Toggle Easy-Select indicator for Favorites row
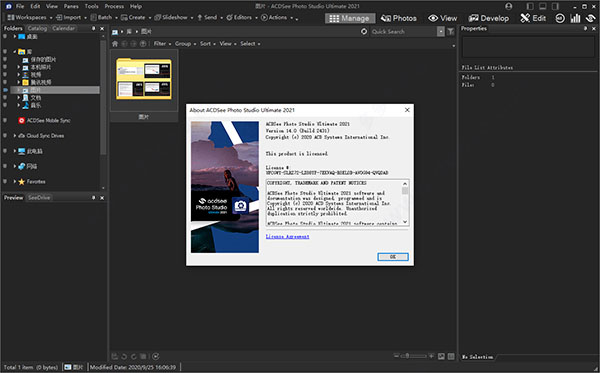 [5, 182]
